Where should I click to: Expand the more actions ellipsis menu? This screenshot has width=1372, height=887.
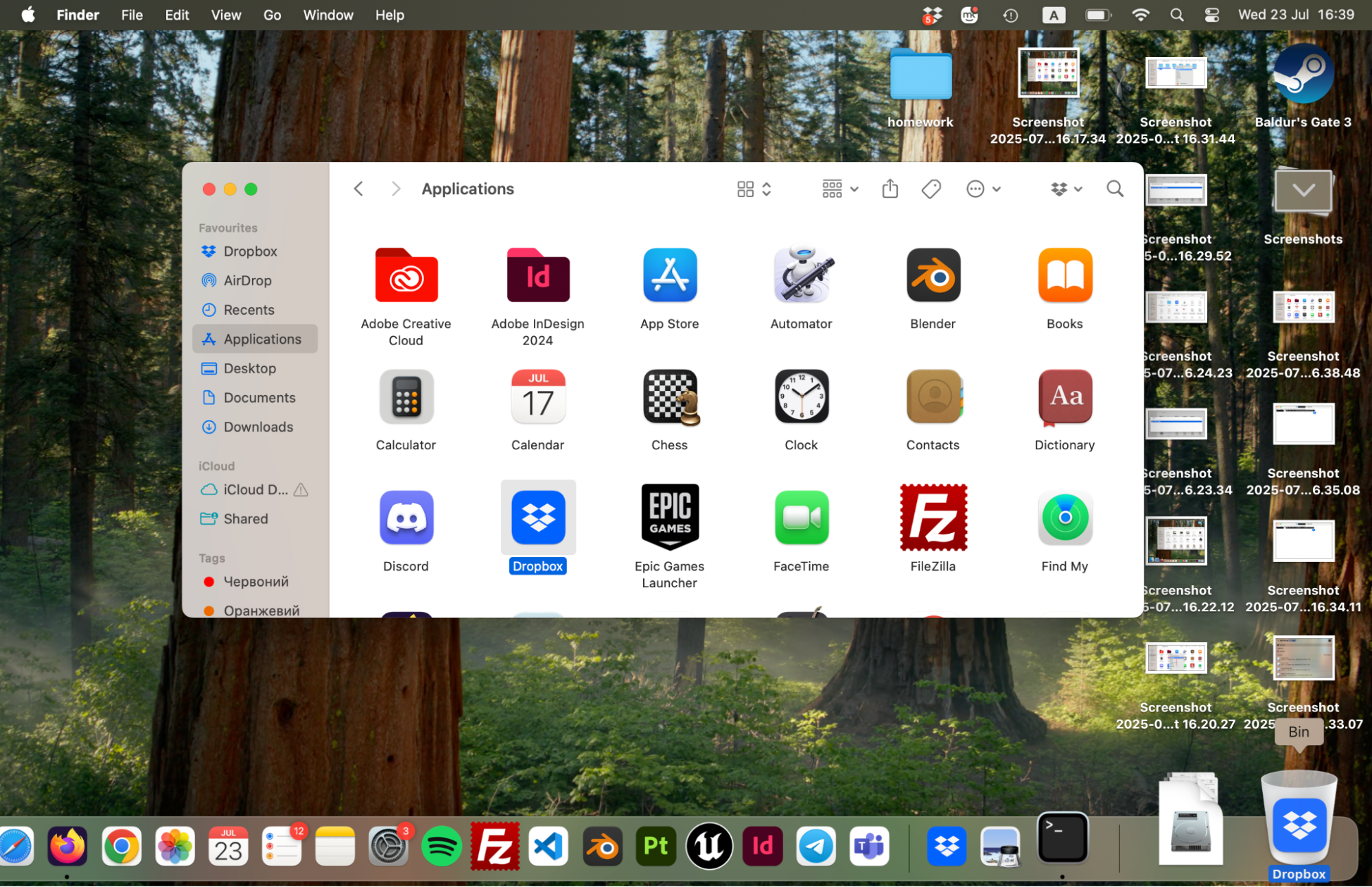click(983, 188)
